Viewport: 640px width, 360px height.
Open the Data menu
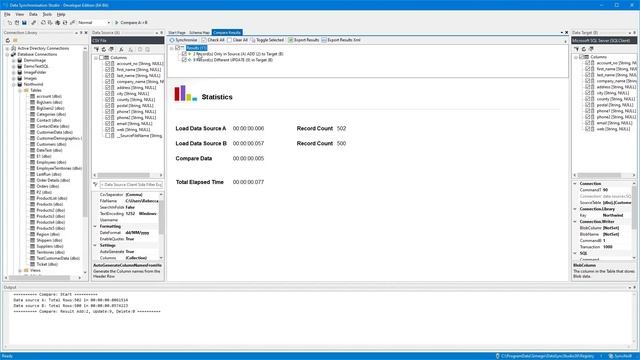33,14
